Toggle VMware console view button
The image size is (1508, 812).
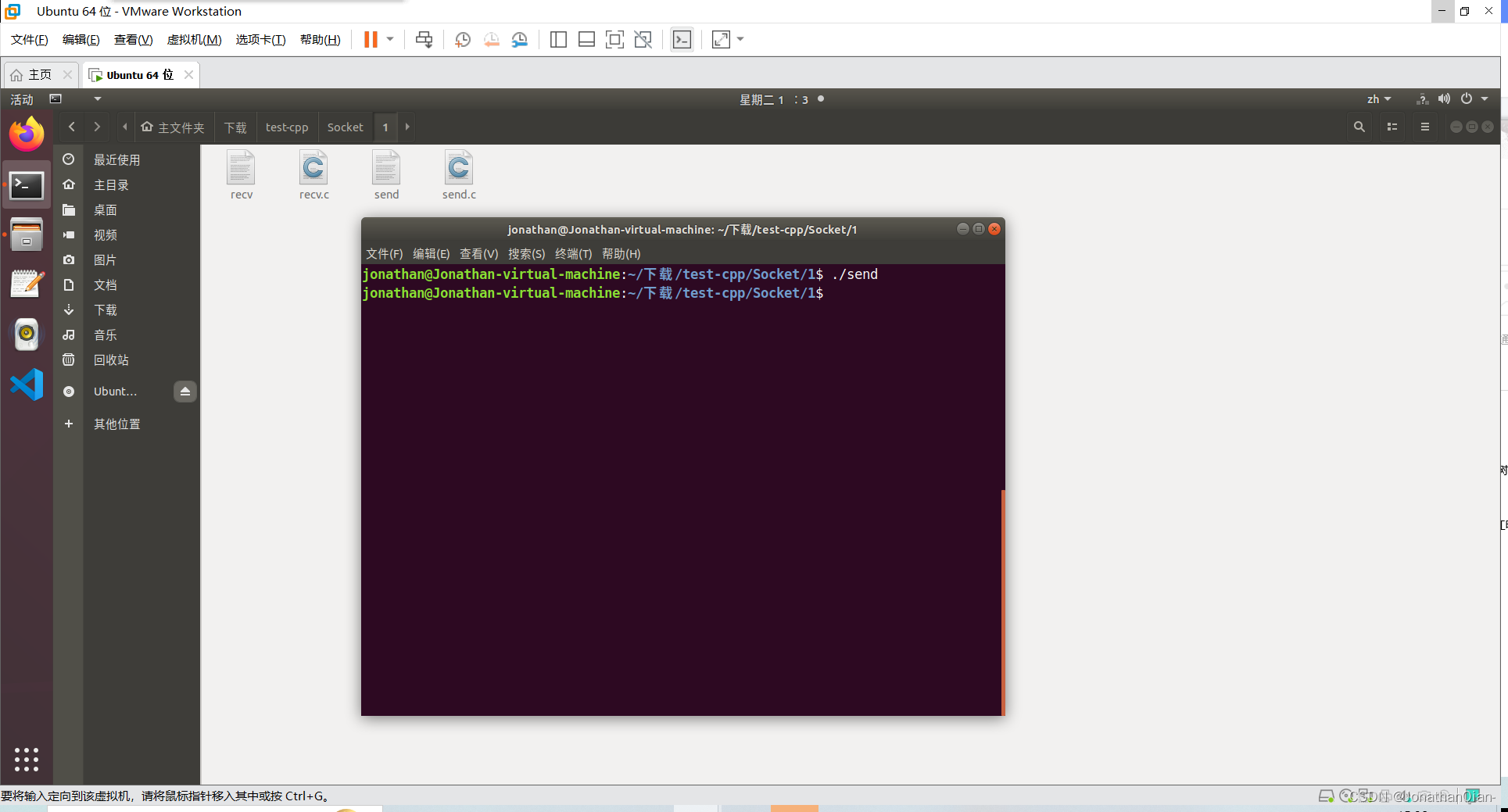pos(682,40)
